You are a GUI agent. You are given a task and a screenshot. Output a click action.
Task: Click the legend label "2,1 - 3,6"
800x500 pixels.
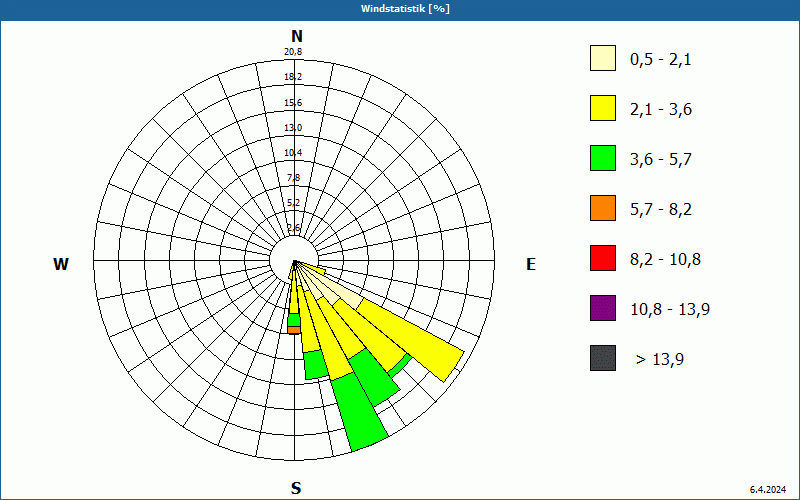tap(661, 110)
